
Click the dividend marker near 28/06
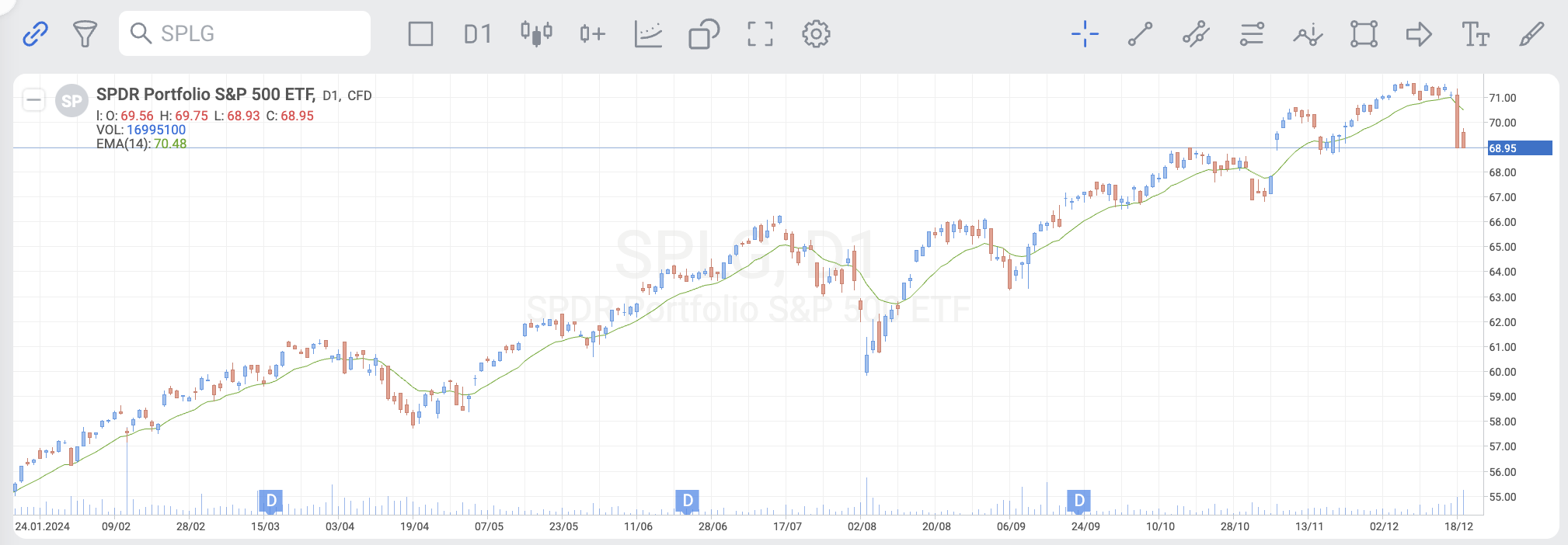tap(687, 501)
